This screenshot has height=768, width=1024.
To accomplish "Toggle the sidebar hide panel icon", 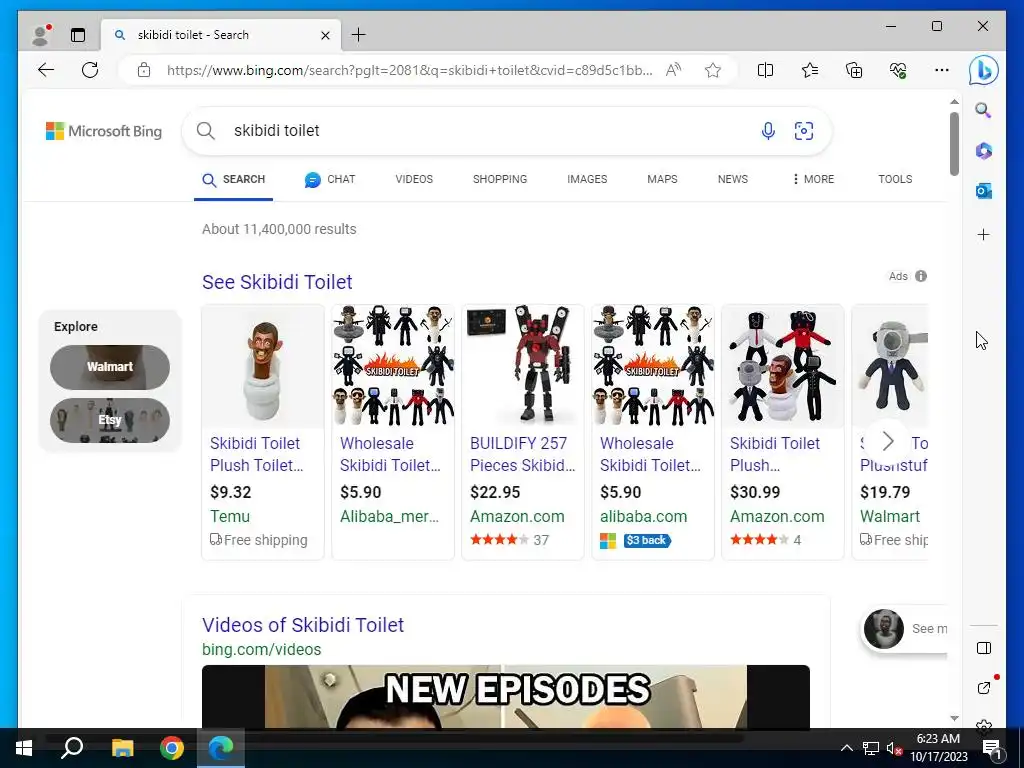I will [984, 648].
